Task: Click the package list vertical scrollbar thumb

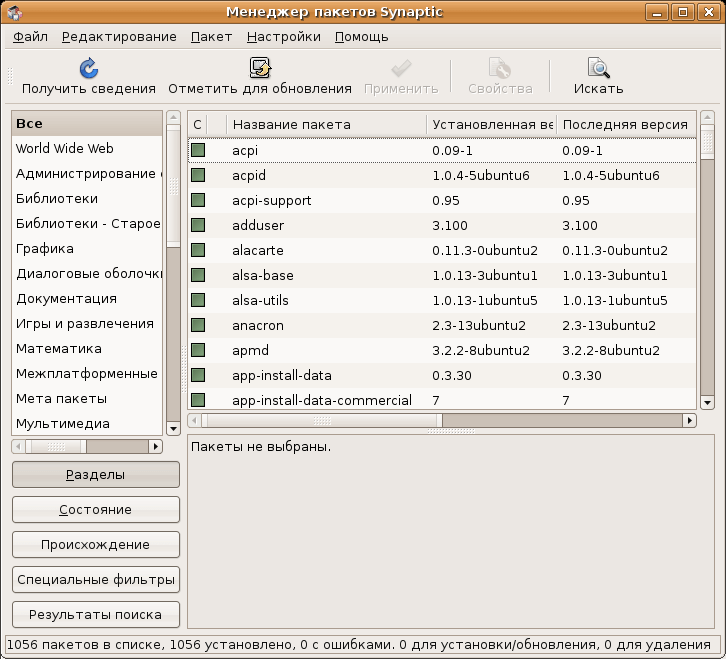Action: (x=707, y=142)
